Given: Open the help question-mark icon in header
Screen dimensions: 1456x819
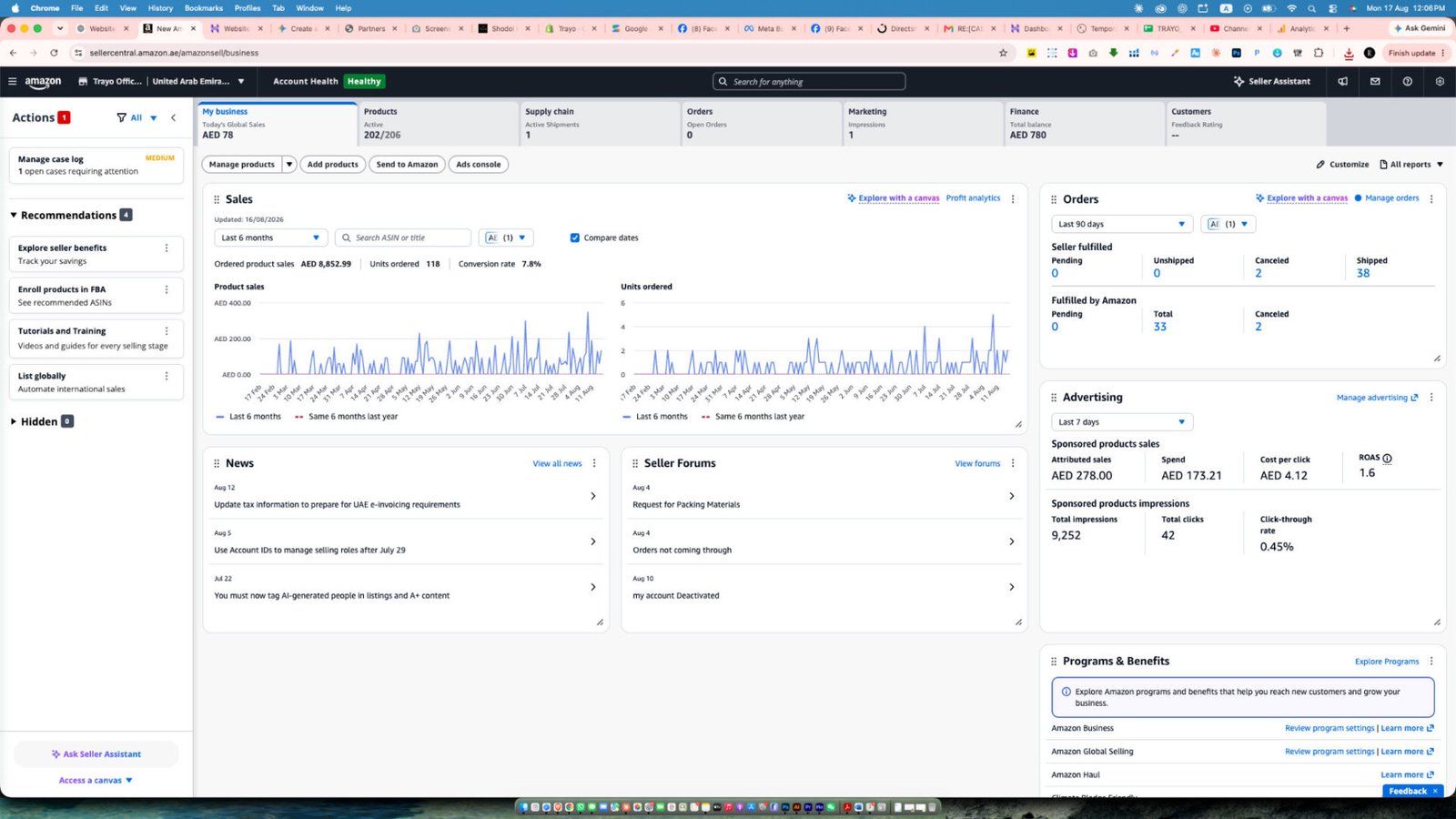Looking at the screenshot, I should tap(1407, 81).
